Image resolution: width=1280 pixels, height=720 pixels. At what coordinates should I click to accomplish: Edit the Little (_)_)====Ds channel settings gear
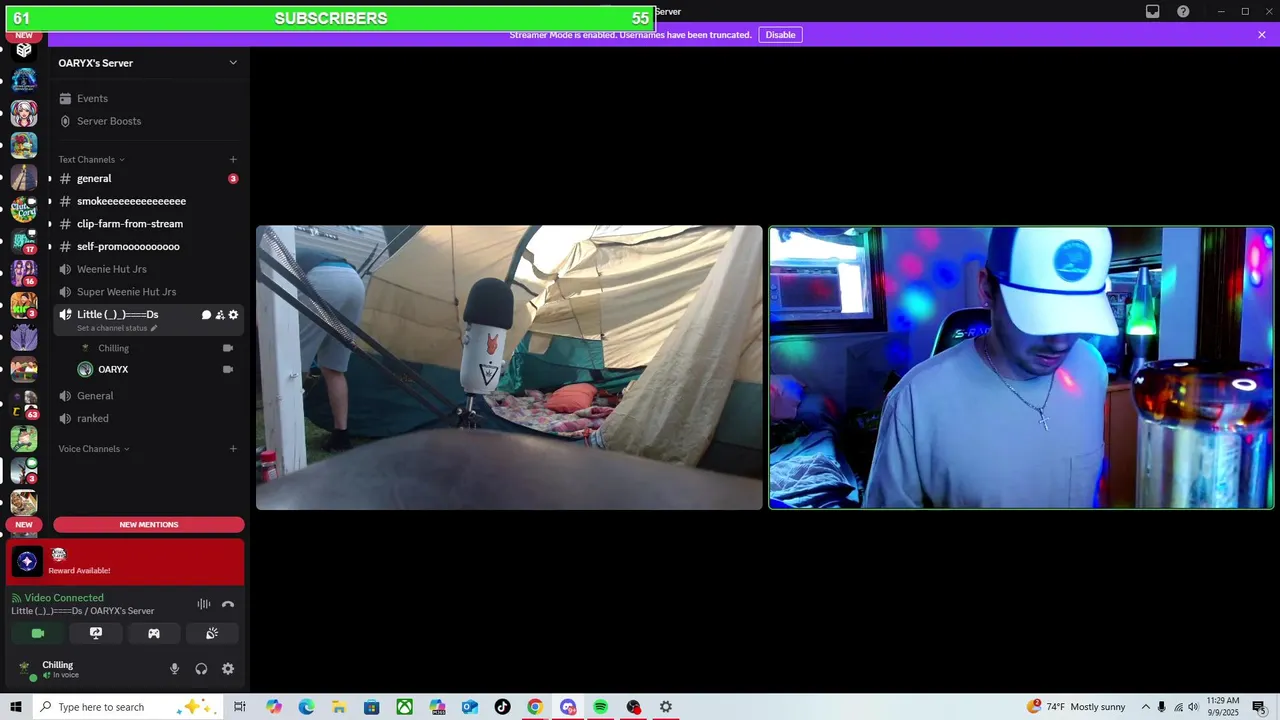pyautogui.click(x=233, y=315)
